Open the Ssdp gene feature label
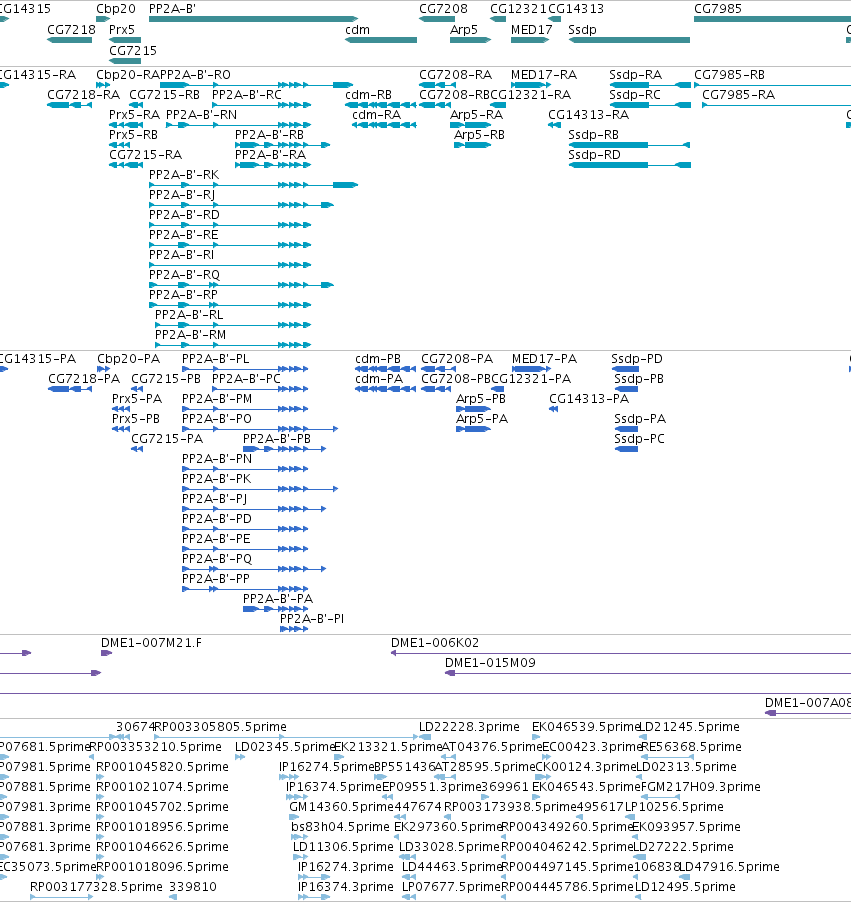This screenshot has height=902, width=851. pos(582,29)
